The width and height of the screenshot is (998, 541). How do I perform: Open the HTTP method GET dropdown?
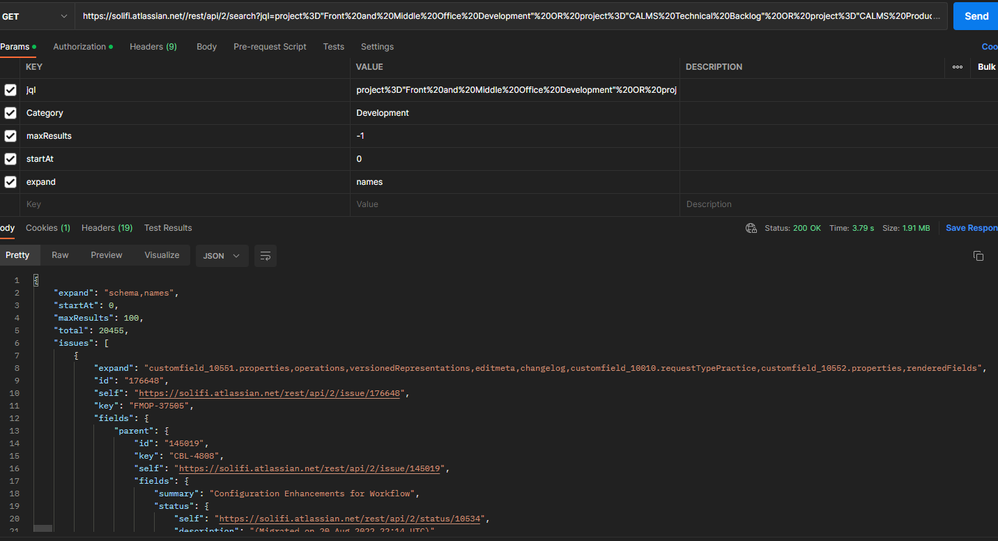35,17
